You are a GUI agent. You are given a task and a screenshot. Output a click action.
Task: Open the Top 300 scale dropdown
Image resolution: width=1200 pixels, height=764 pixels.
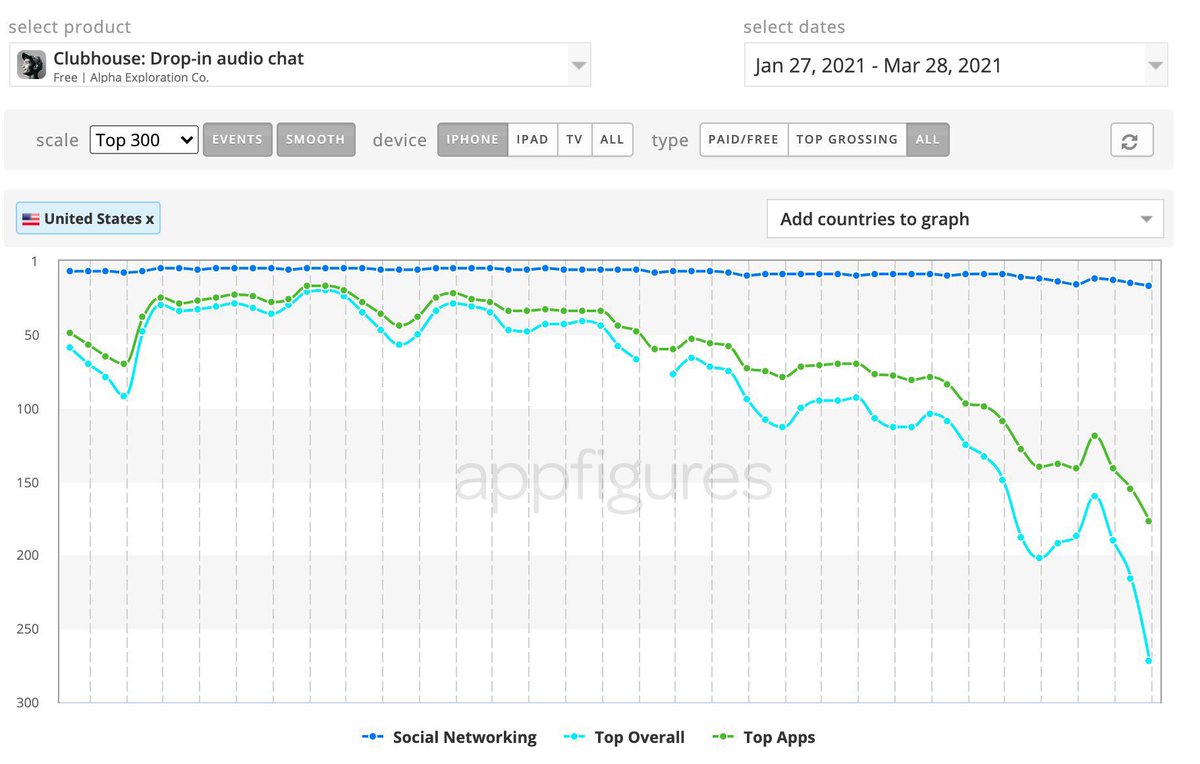144,140
